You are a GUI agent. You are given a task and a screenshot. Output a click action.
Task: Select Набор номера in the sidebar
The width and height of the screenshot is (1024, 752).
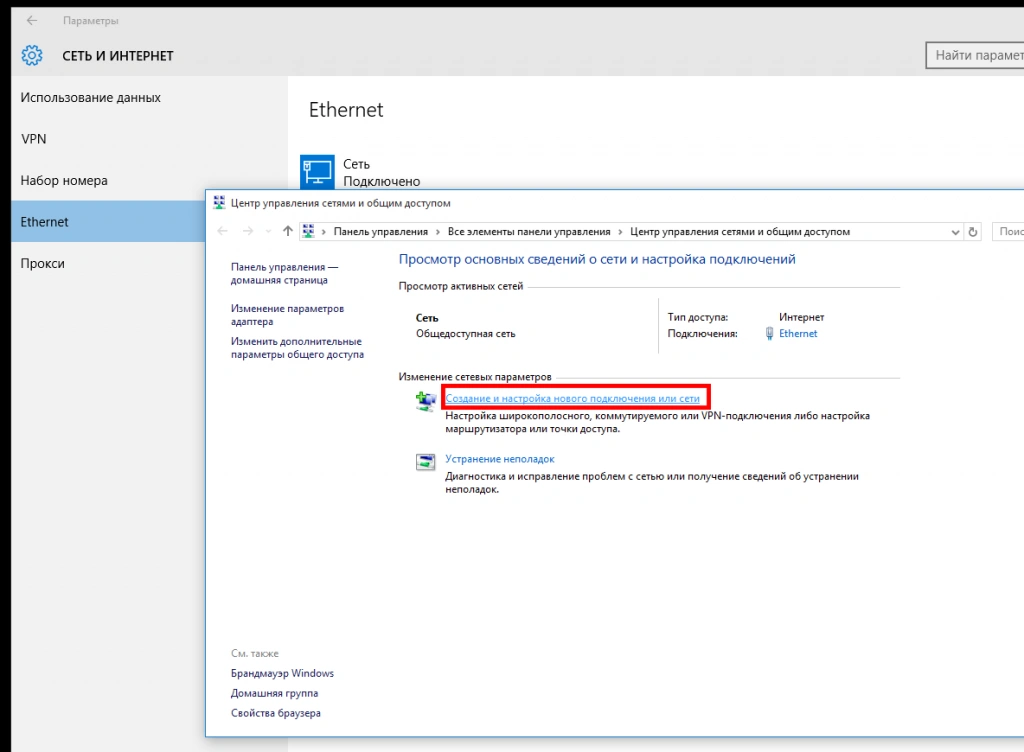[64, 181]
